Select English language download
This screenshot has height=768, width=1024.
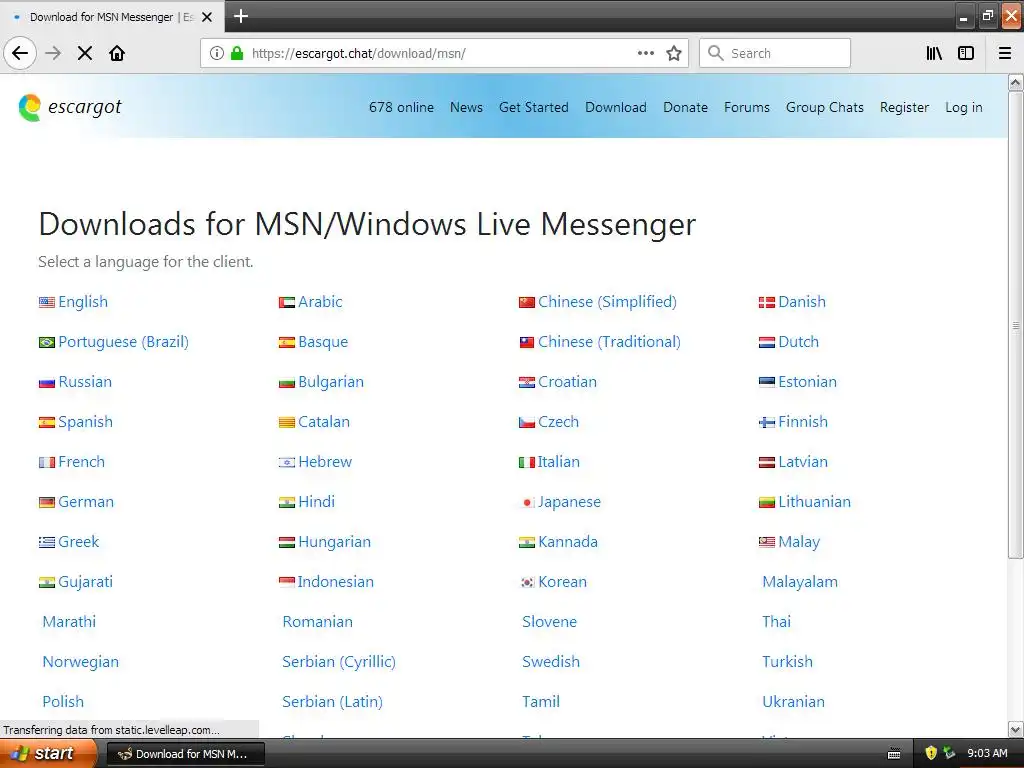[x=83, y=302]
